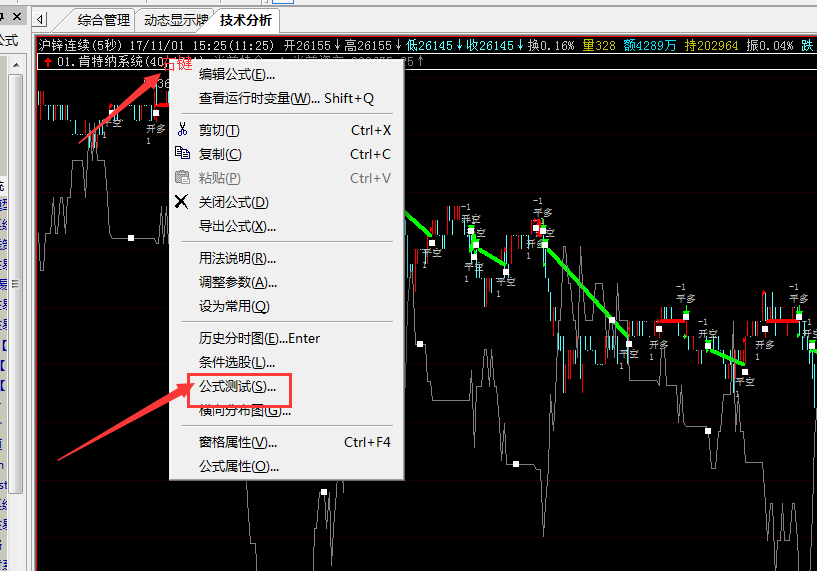This screenshot has width=817, height=571.
Task: Close the left side panel
Action: [17, 17]
